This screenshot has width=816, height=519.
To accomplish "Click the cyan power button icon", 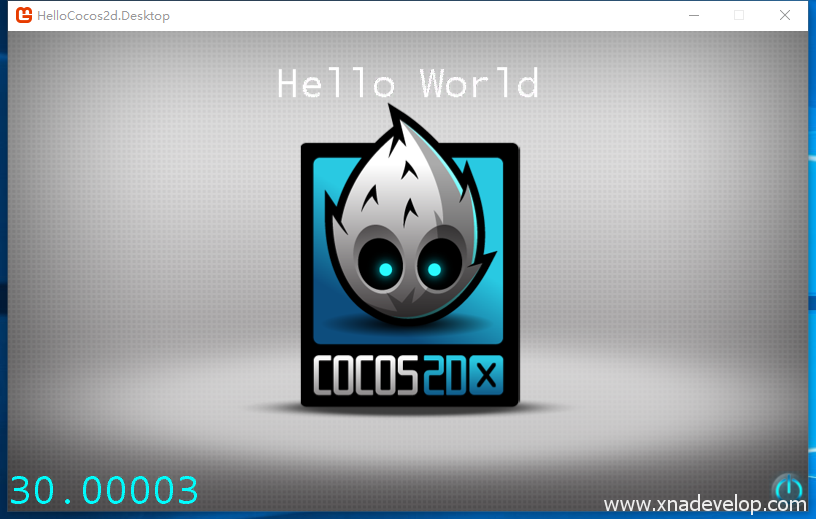I will 788,487.
